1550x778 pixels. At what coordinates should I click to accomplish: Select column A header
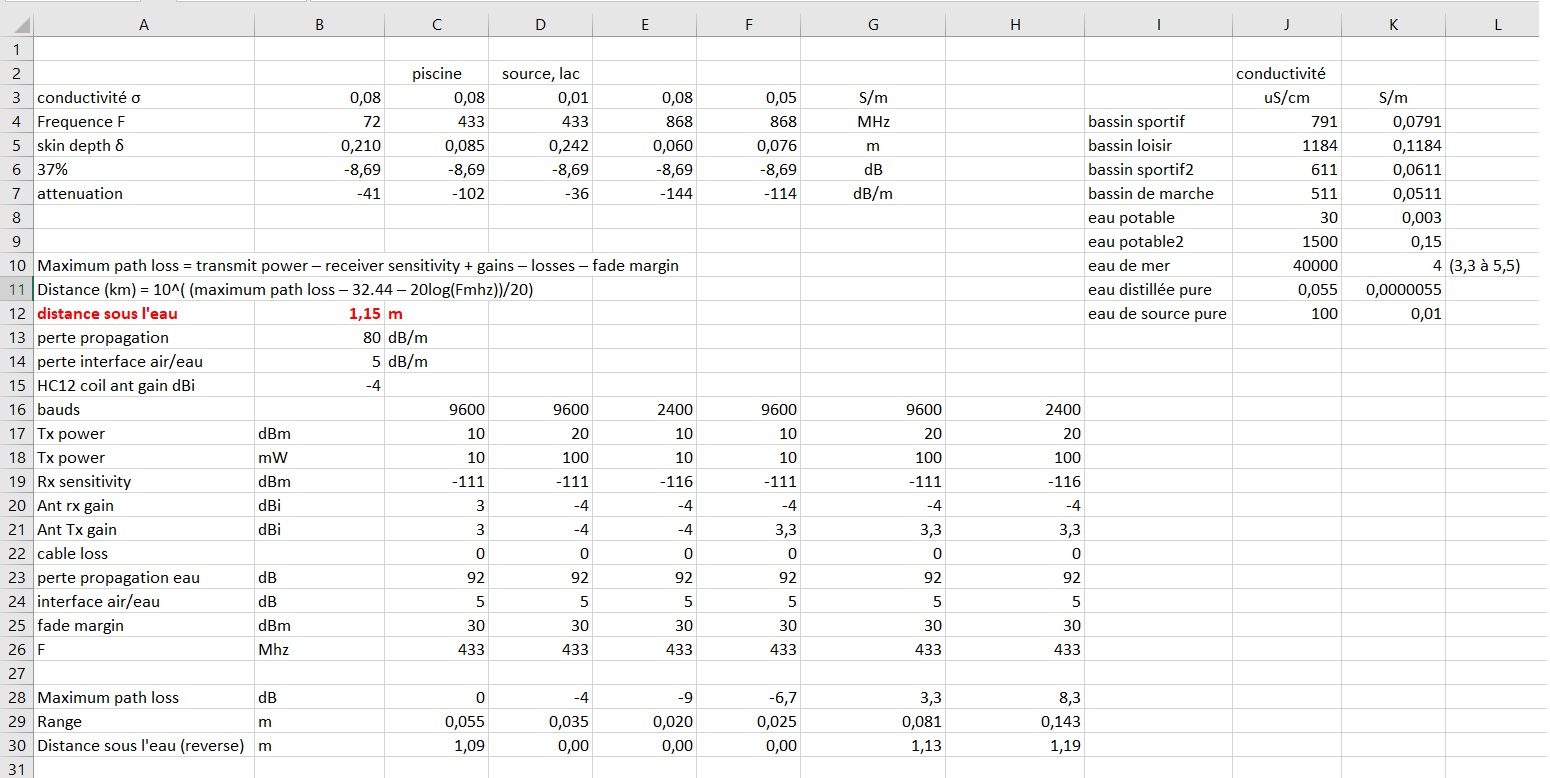[x=144, y=26]
